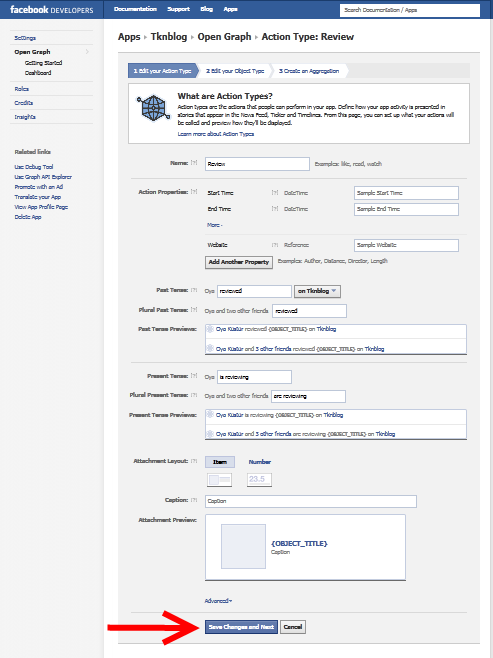Switch to Edit your Action Type step
This screenshot has width=493, height=658.
tap(162, 71)
